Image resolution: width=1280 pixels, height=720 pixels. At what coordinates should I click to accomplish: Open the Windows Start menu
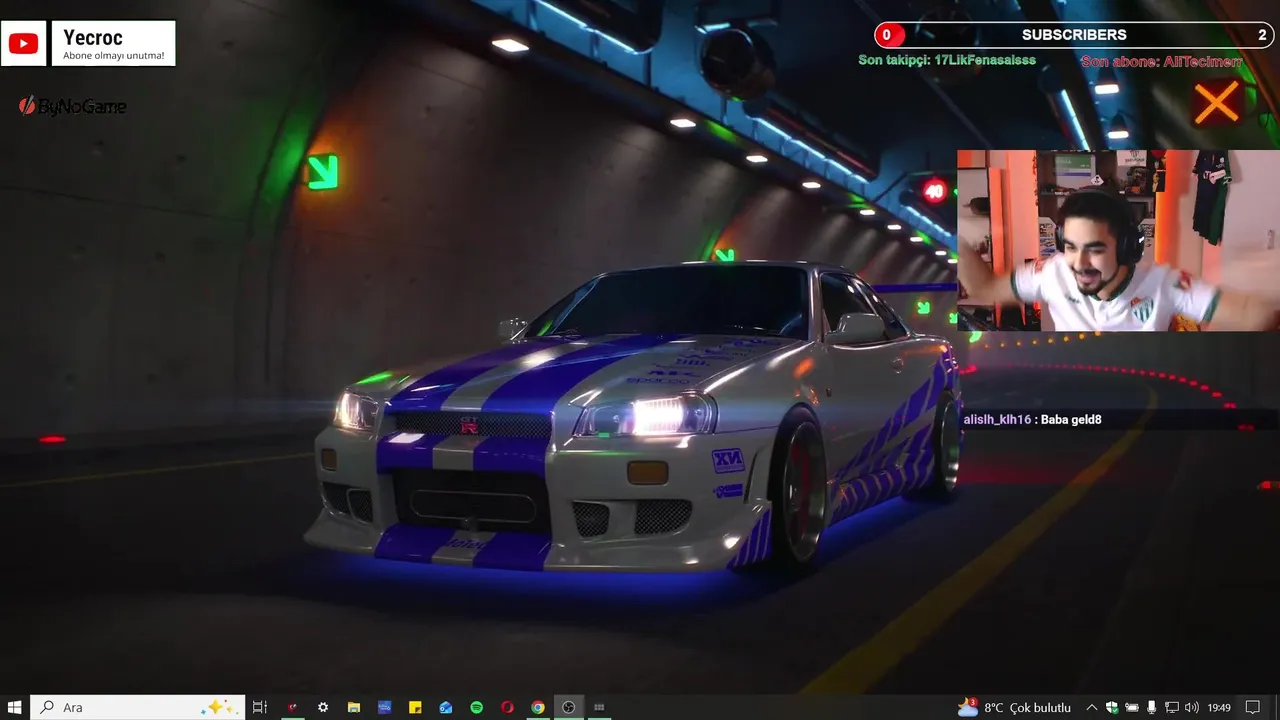pos(15,707)
